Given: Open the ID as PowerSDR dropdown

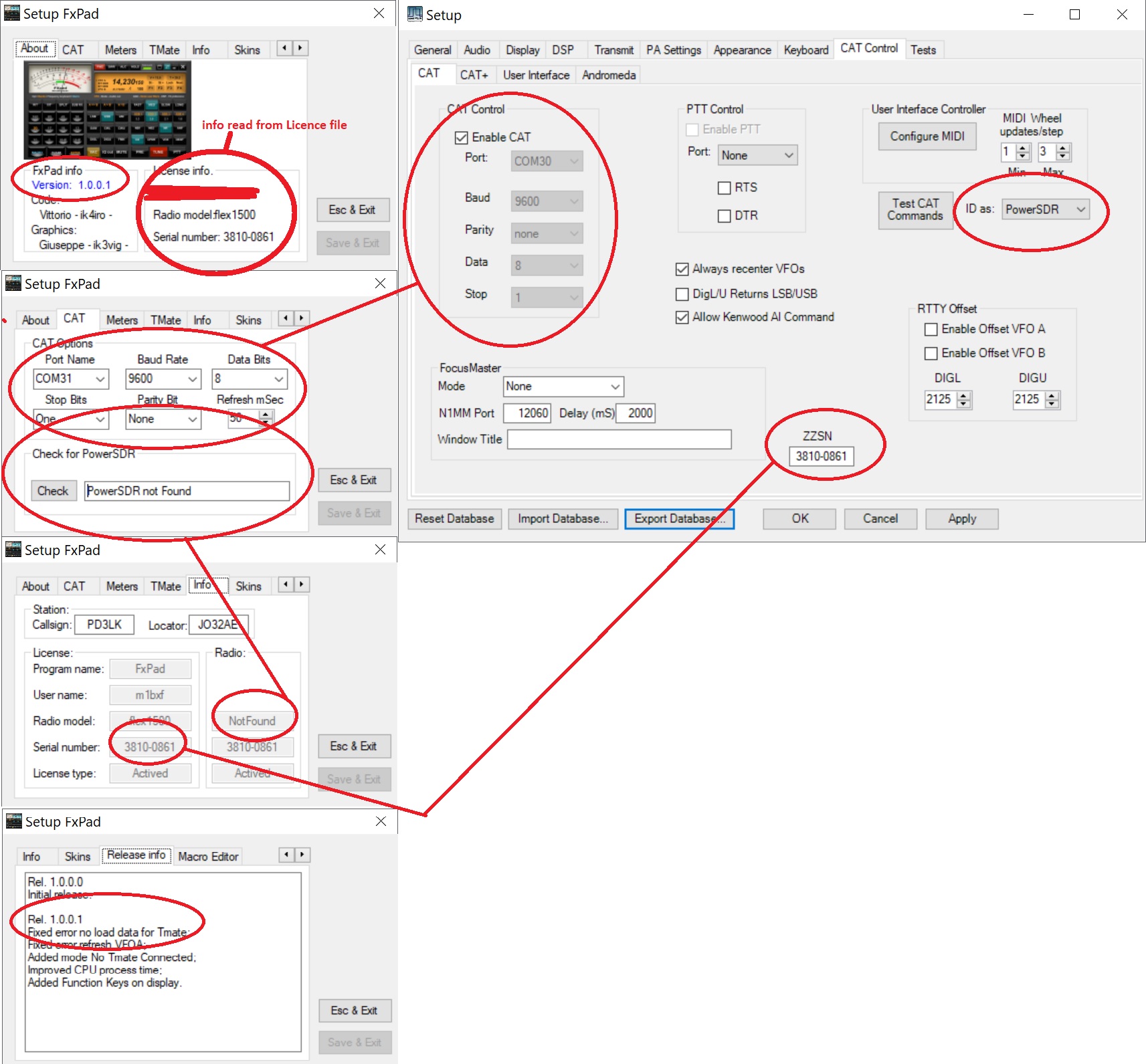Looking at the screenshot, I should [x=1046, y=209].
